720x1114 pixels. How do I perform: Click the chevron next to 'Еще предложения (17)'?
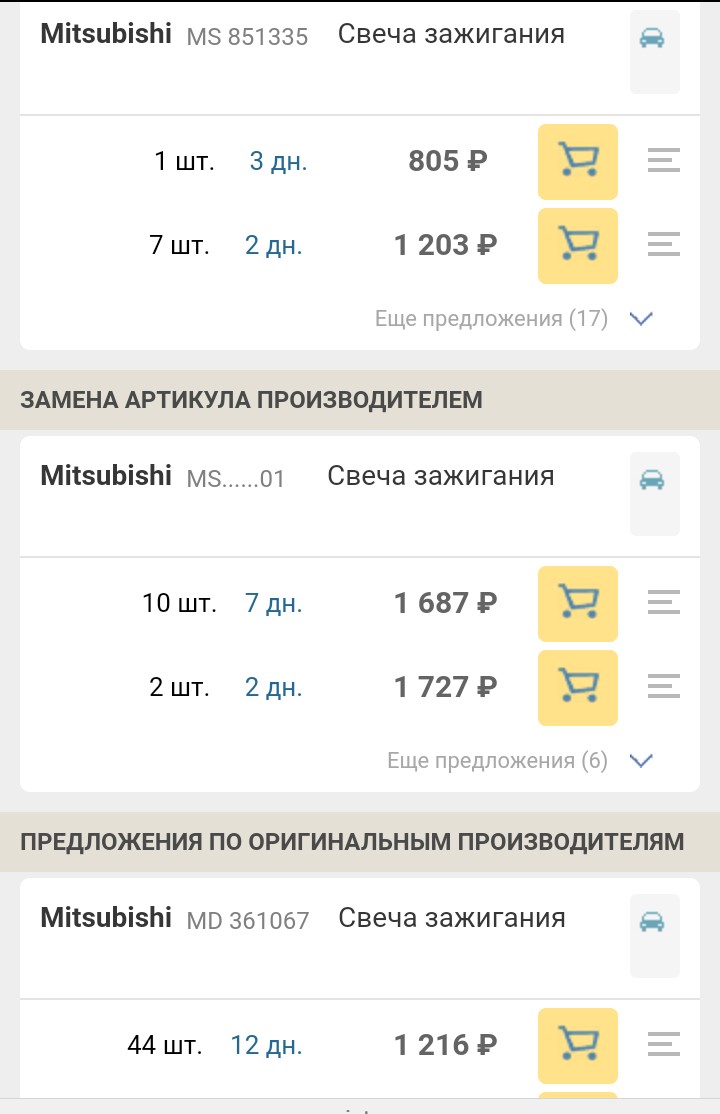pos(641,319)
